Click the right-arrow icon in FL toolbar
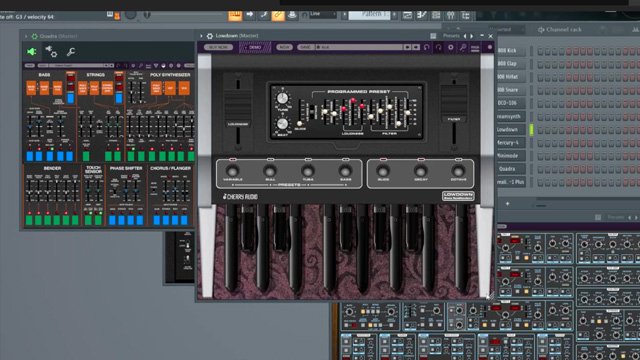 point(249,15)
